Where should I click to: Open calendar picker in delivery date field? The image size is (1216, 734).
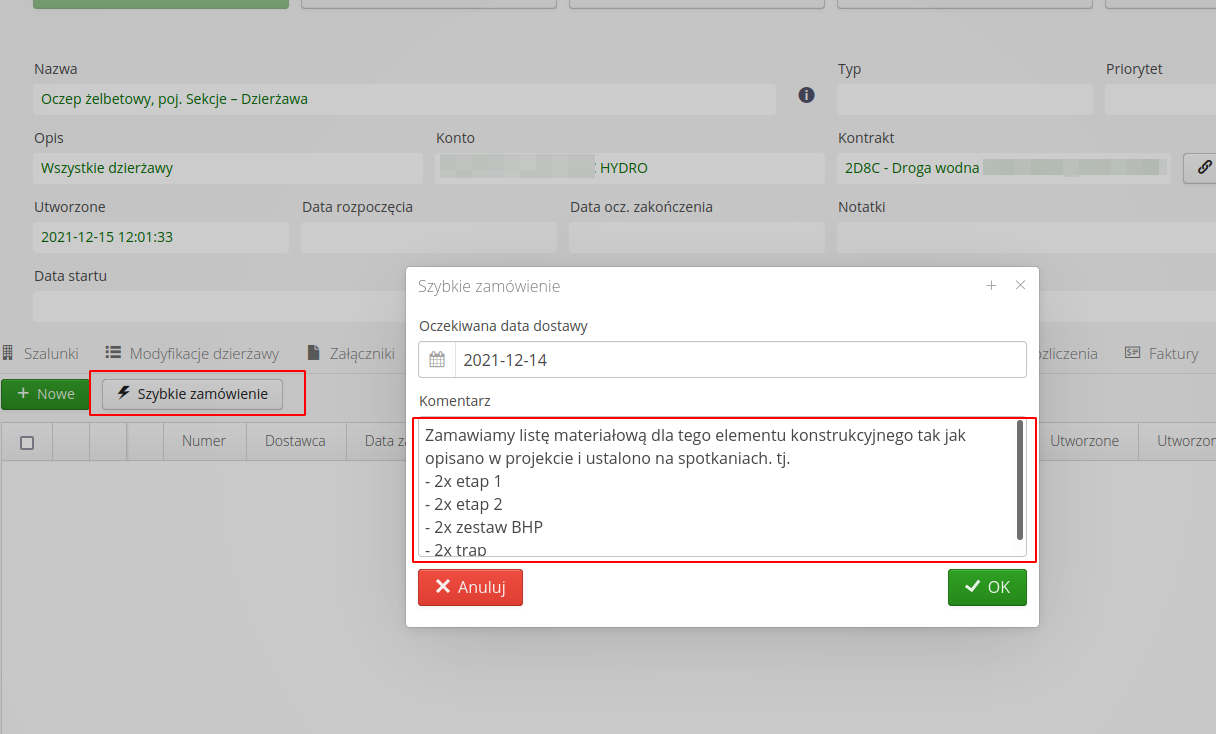tap(437, 360)
